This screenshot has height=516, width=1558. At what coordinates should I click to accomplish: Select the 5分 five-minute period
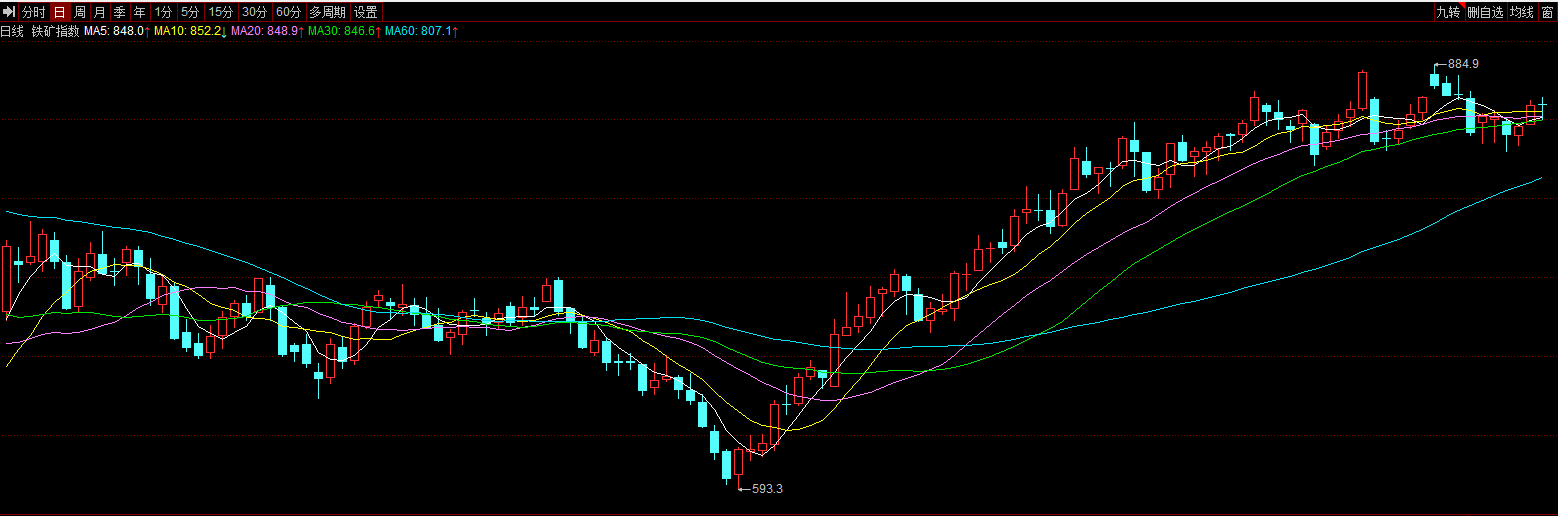coord(191,12)
